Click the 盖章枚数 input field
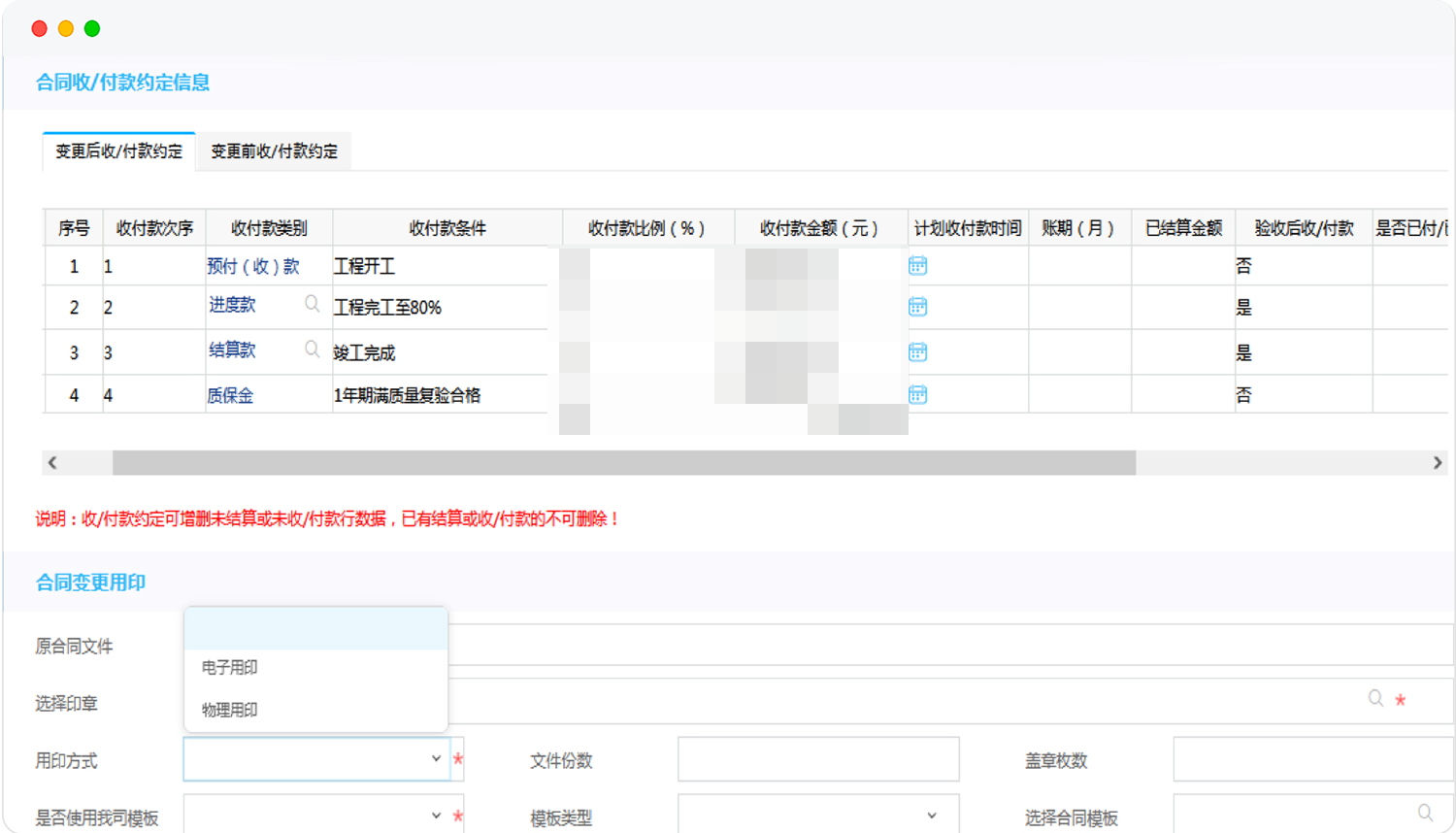The image size is (1456, 833). tap(1313, 759)
